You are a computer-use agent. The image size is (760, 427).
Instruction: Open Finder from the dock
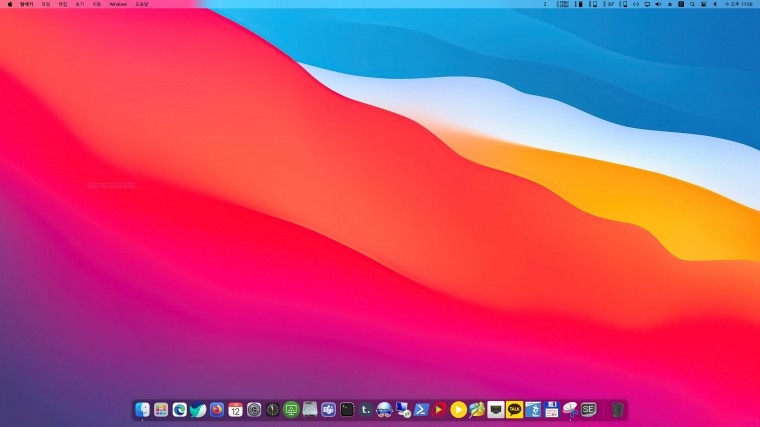142,410
